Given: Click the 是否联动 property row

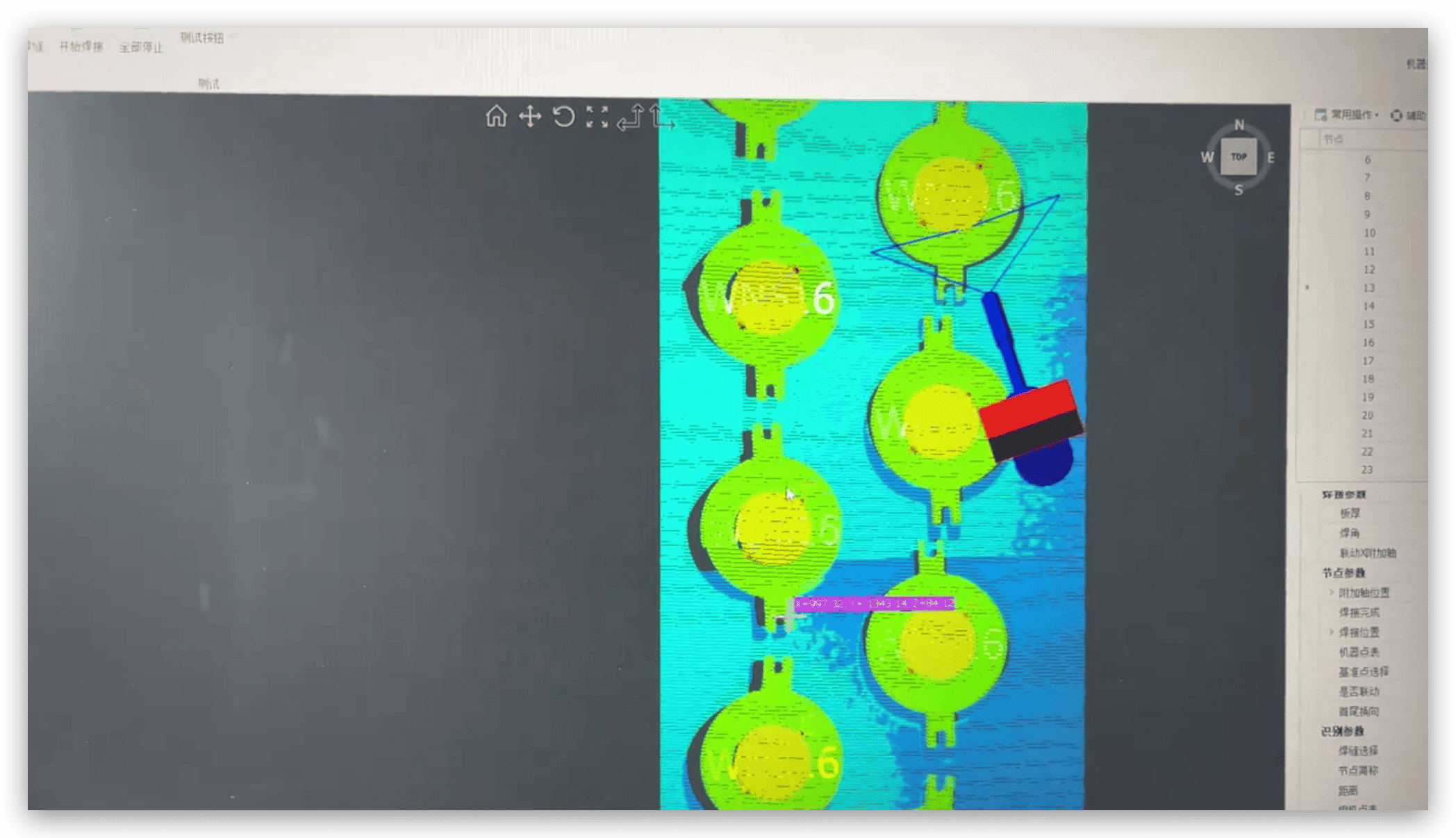Looking at the screenshot, I should [1359, 691].
